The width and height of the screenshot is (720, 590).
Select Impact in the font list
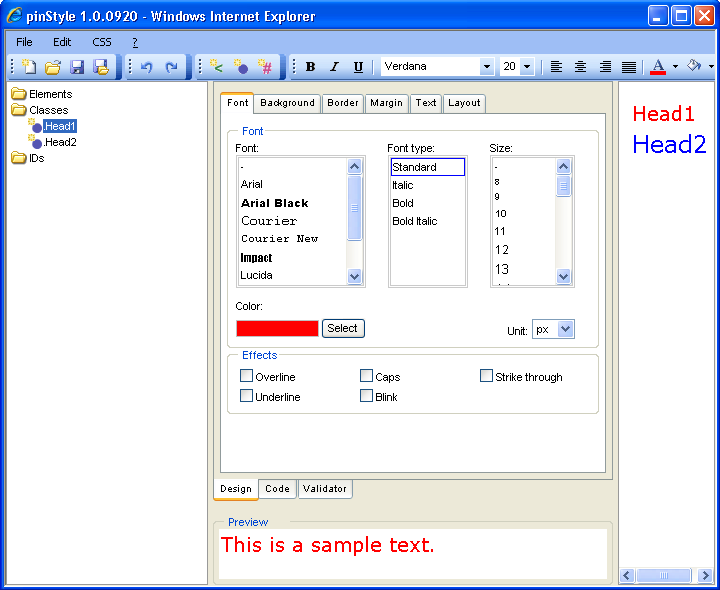click(x=256, y=258)
